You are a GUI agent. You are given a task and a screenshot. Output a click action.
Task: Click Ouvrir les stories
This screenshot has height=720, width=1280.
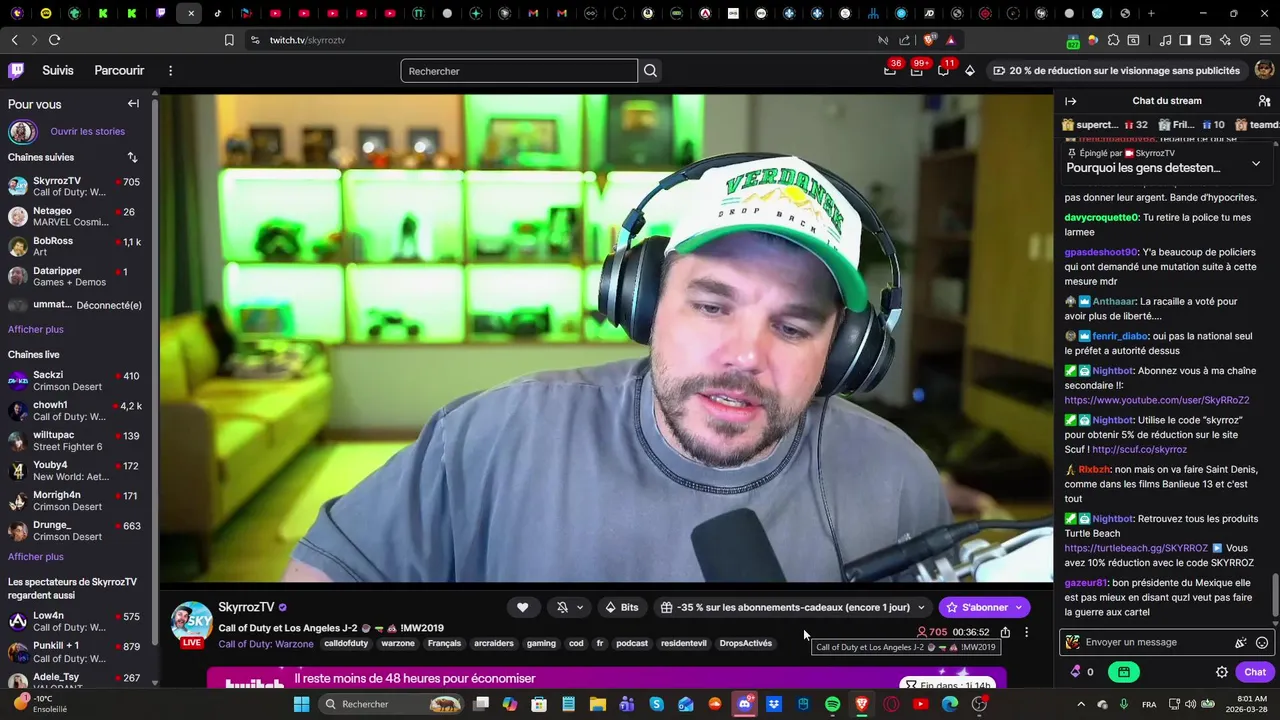[88, 131]
